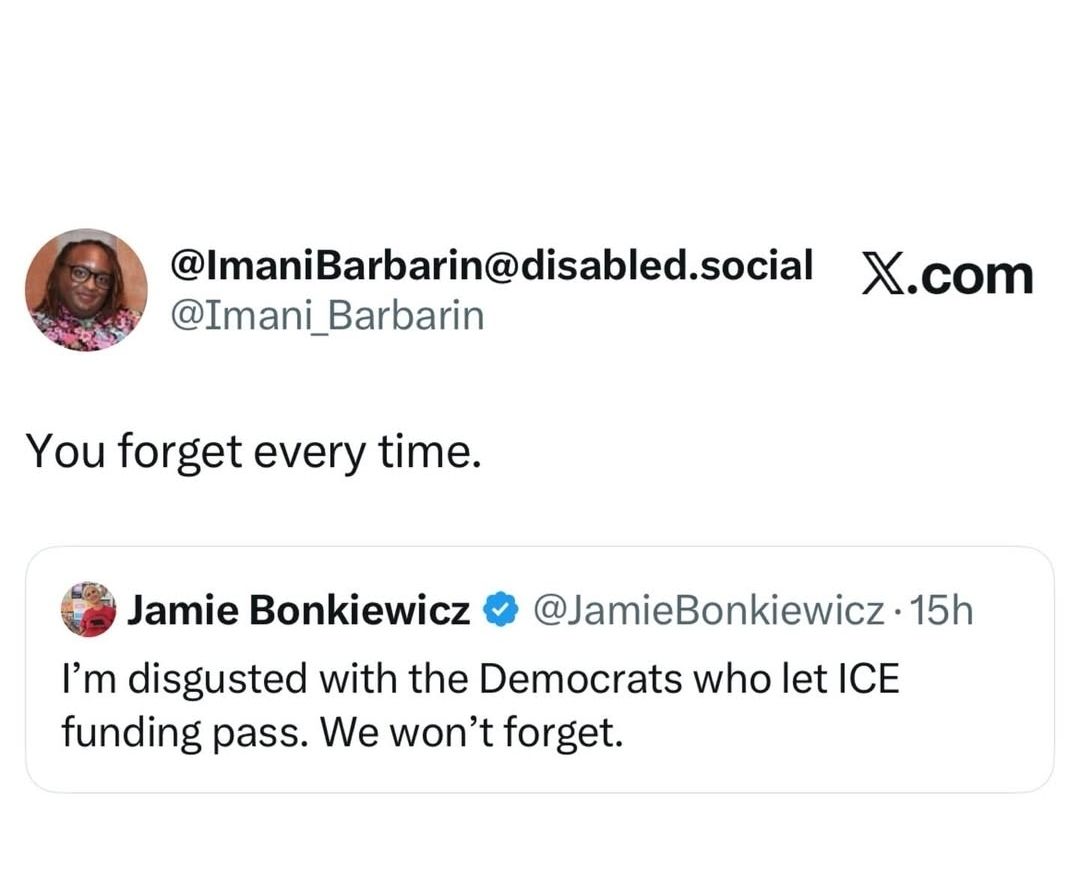Open the @ImaniBarbarin@disabled.social display name
Screen dimensions: 1080x883
(491, 265)
